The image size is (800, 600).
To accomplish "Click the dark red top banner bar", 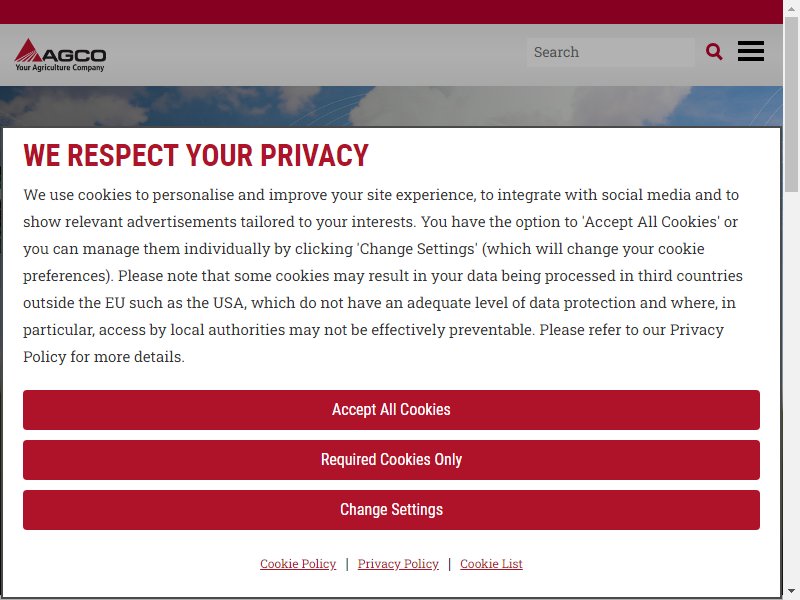I will tap(391, 12).
